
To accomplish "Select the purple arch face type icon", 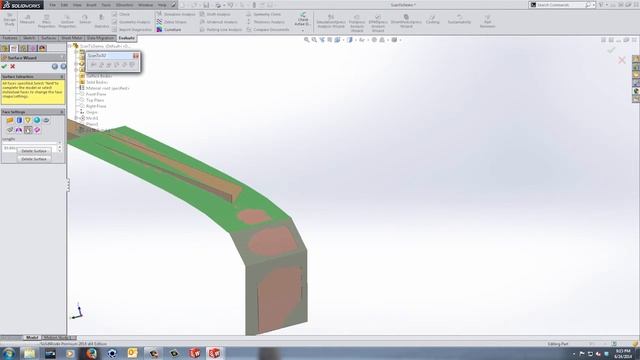I will [19, 130].
